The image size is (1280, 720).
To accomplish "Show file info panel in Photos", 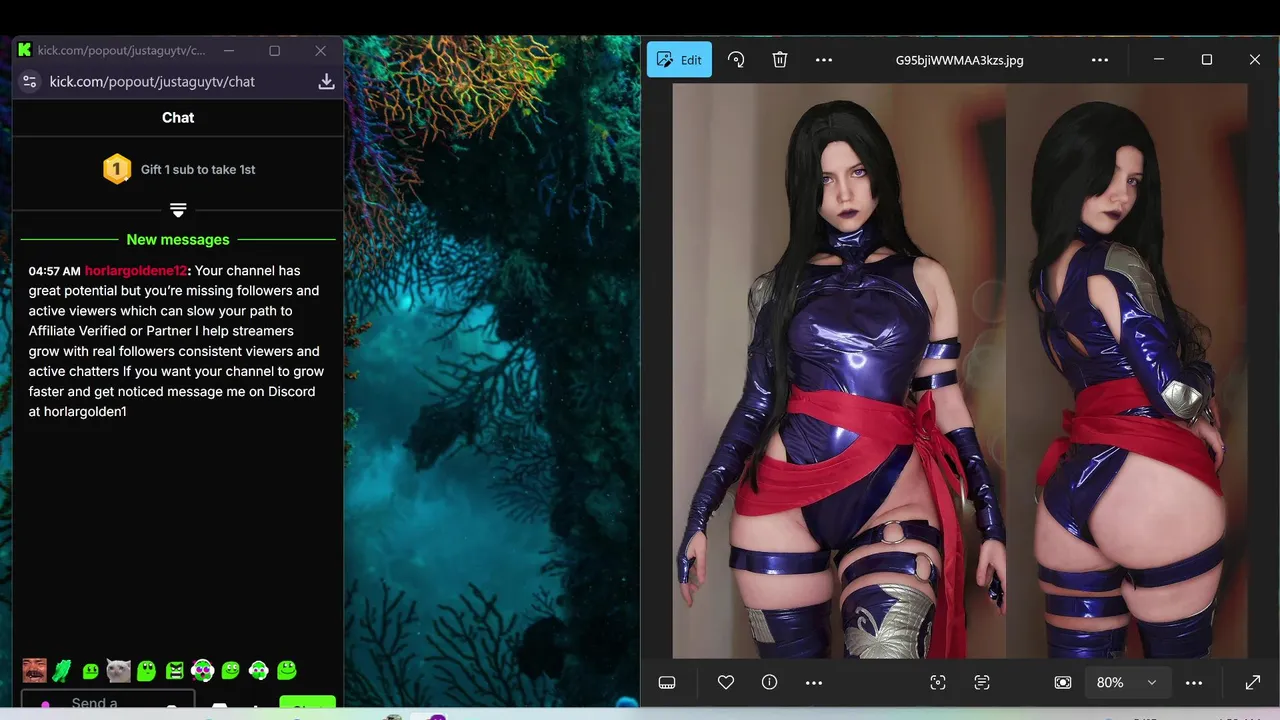I will point(769,682).
